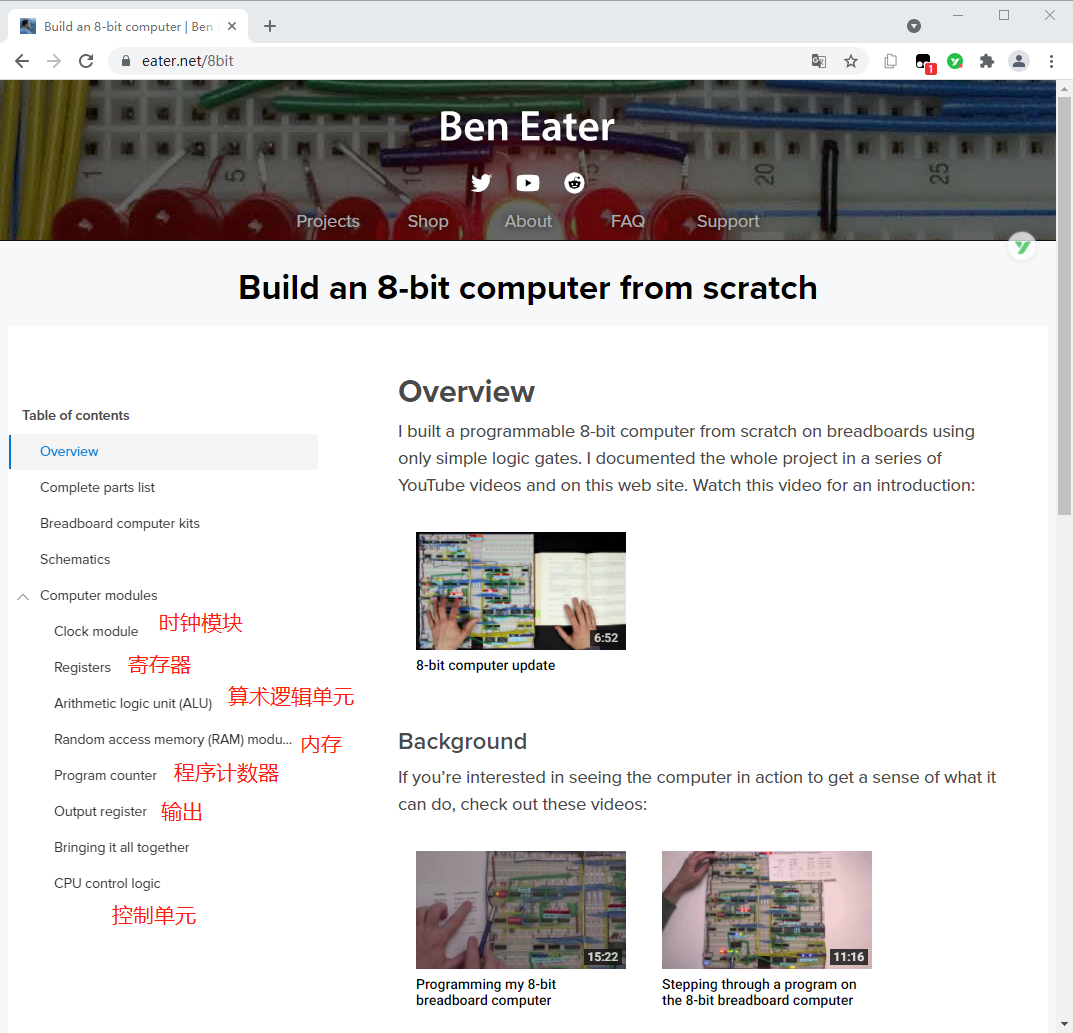
Task: Play the 8-bit computer update video
Action: tap(521, 590)
